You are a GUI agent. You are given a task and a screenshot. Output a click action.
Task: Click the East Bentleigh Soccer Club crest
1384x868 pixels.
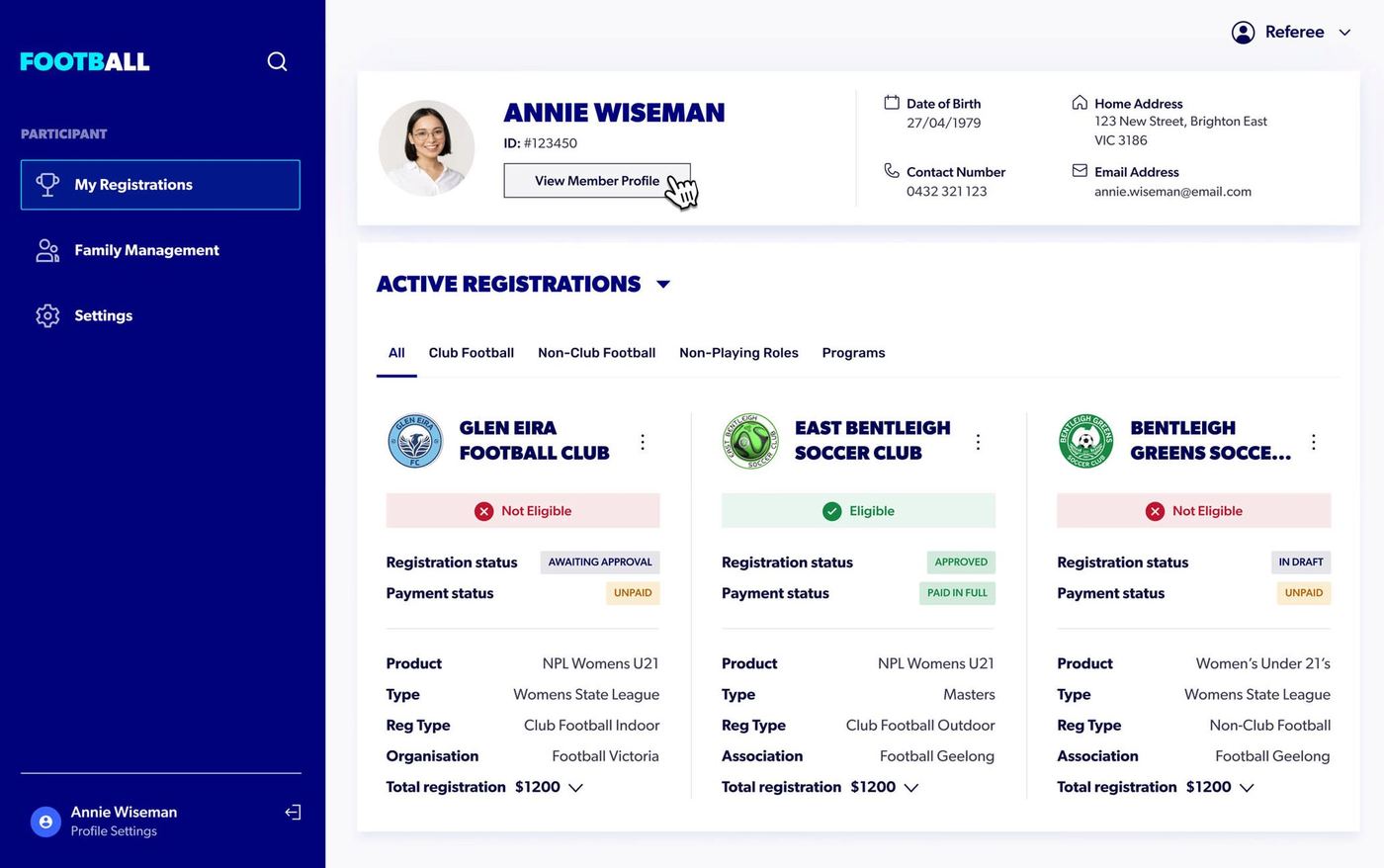point(750,441)
